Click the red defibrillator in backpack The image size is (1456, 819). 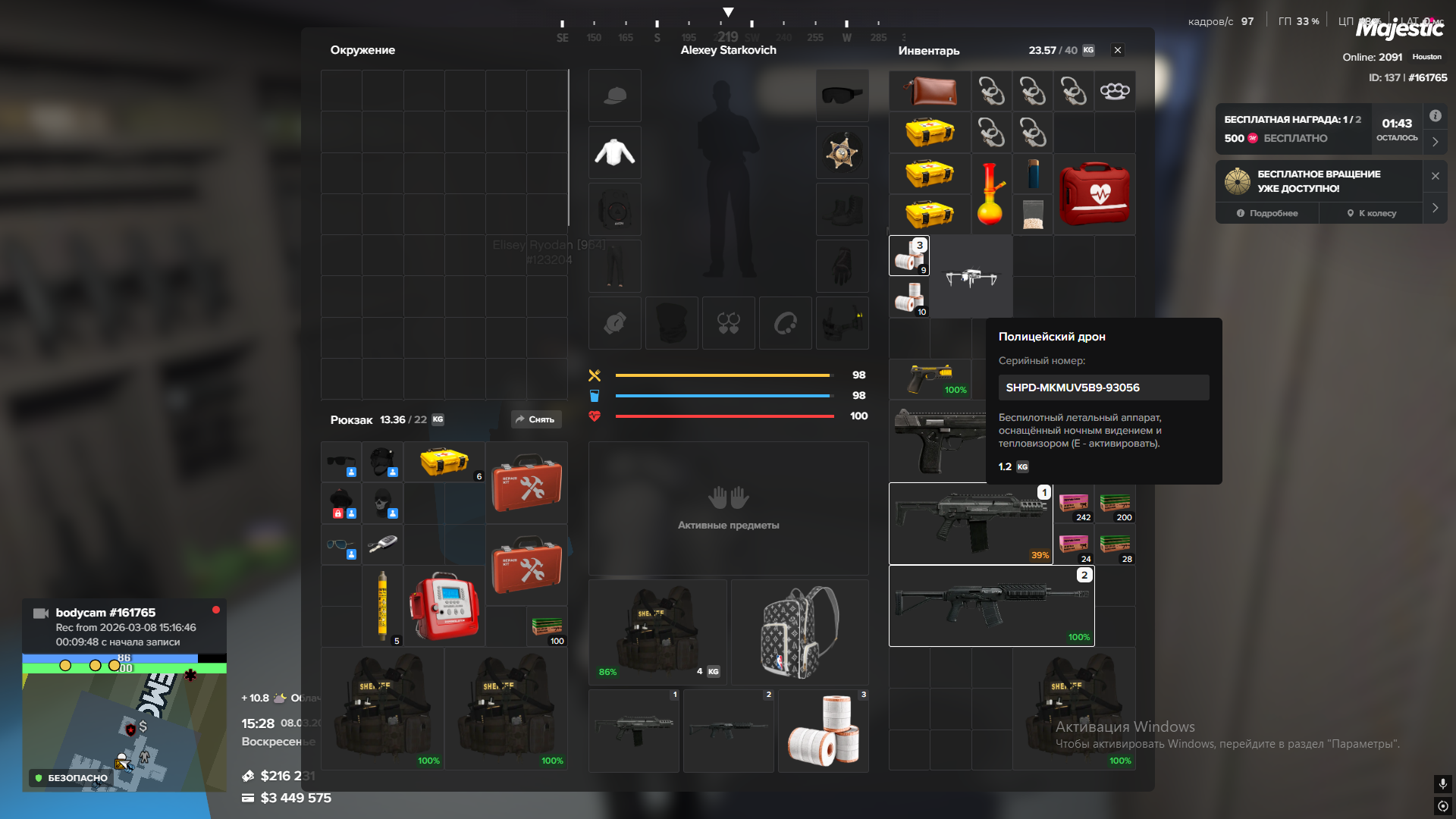(x=444, y=607)
